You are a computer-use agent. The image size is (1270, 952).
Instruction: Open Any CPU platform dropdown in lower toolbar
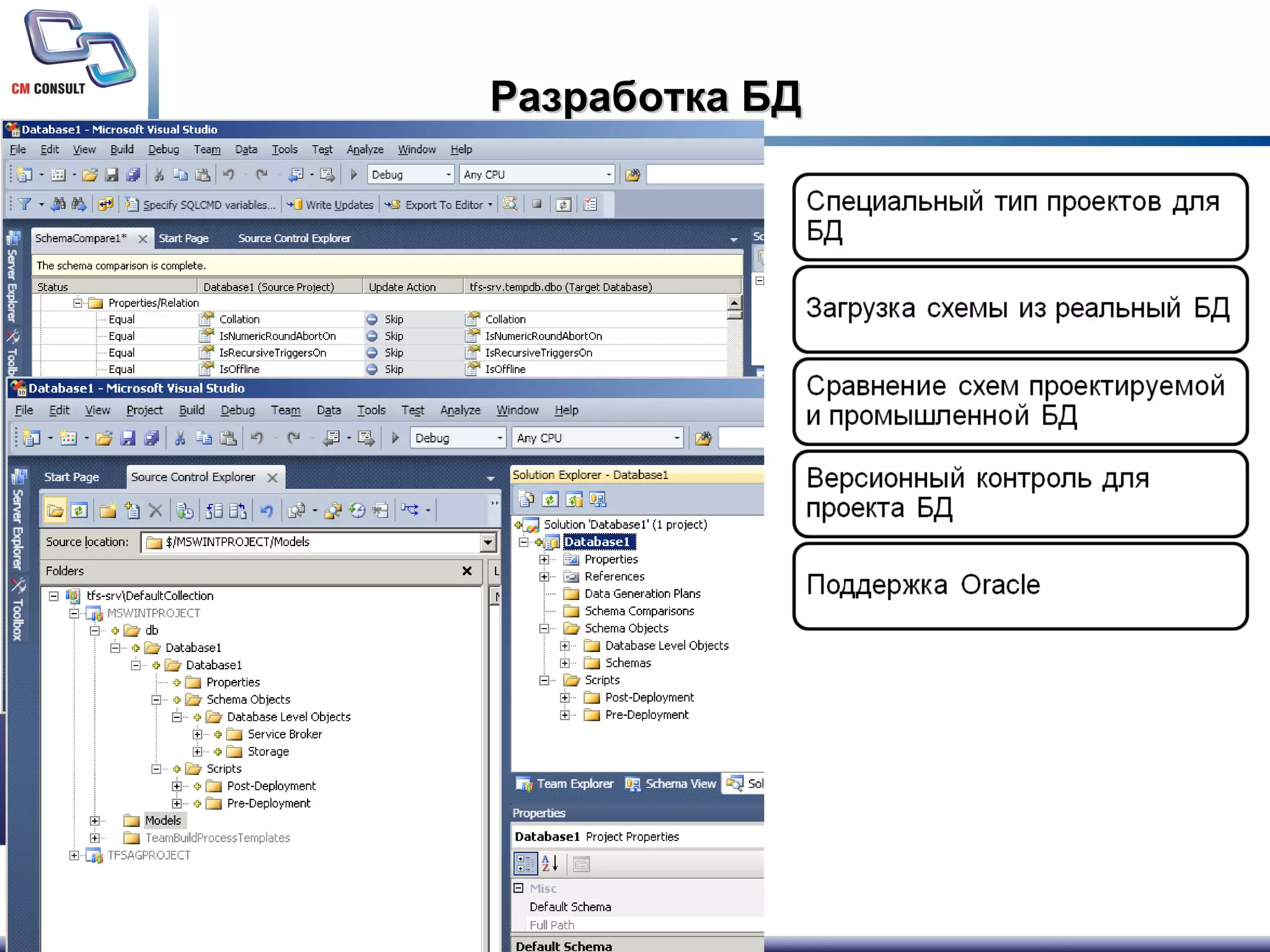click(x=597, y=438)
